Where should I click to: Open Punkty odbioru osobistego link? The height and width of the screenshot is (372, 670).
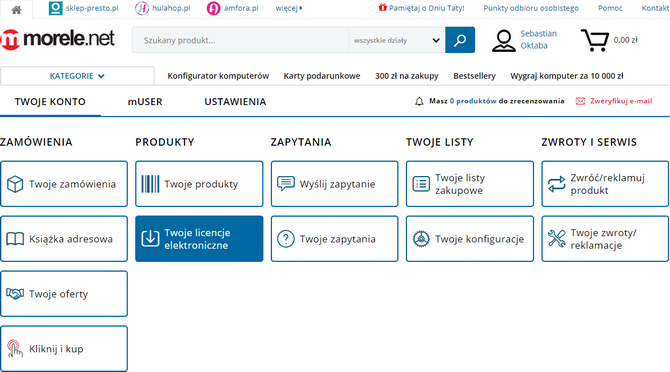tap(531, 8)
